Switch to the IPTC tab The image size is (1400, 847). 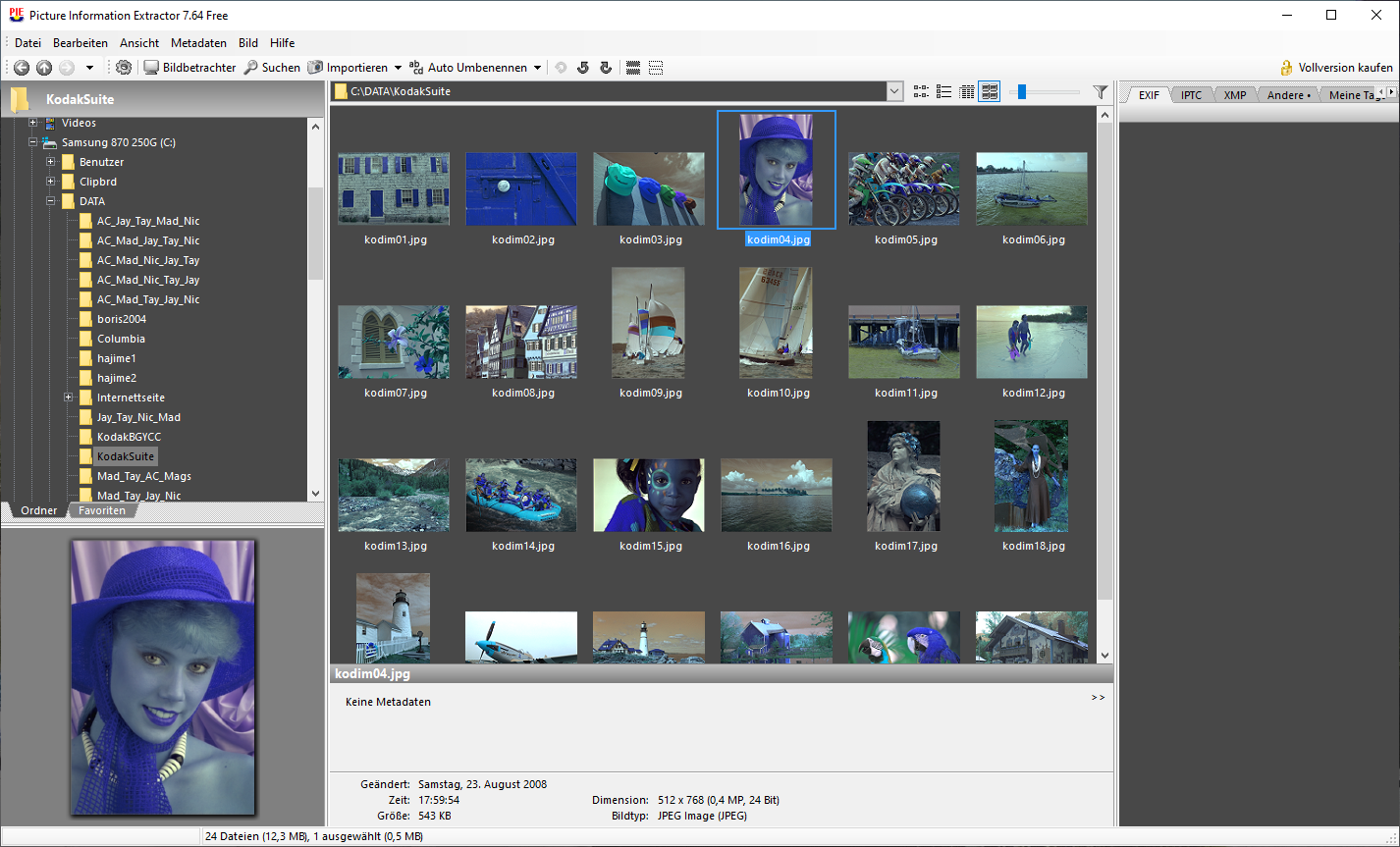click(x=1191, y=95)
